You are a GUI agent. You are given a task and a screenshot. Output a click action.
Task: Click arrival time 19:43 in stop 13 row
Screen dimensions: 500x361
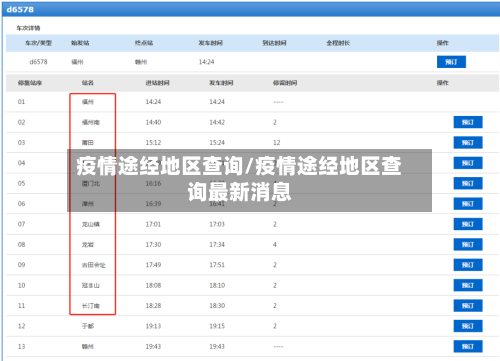click(153, 347)
